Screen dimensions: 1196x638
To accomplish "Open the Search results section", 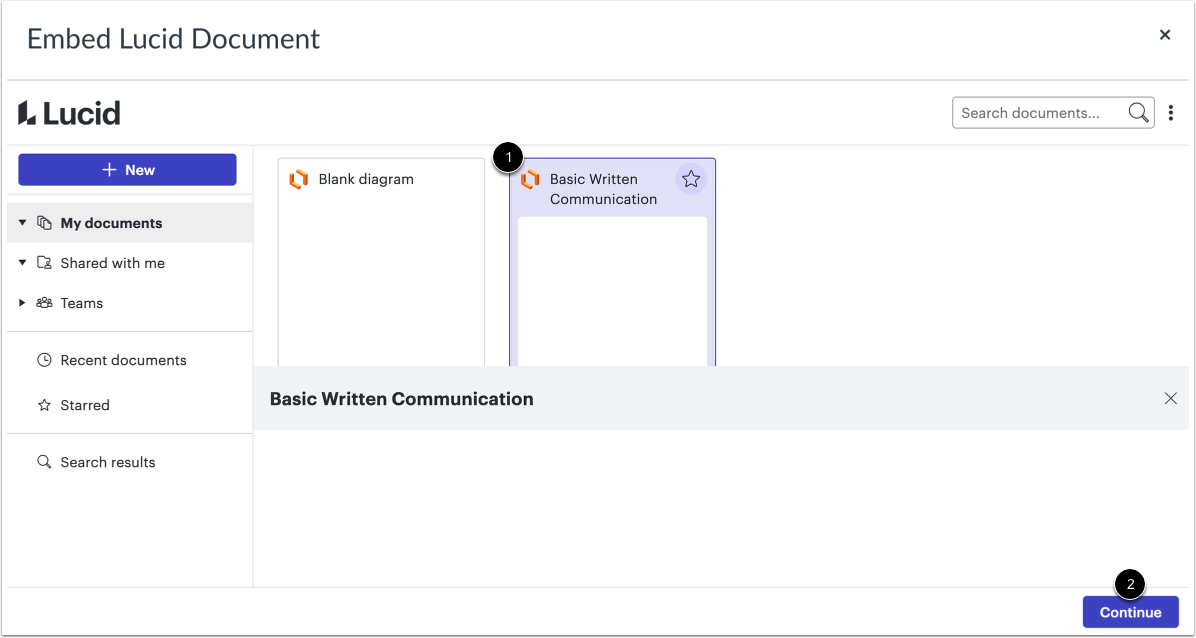I will tap(108, 462).
